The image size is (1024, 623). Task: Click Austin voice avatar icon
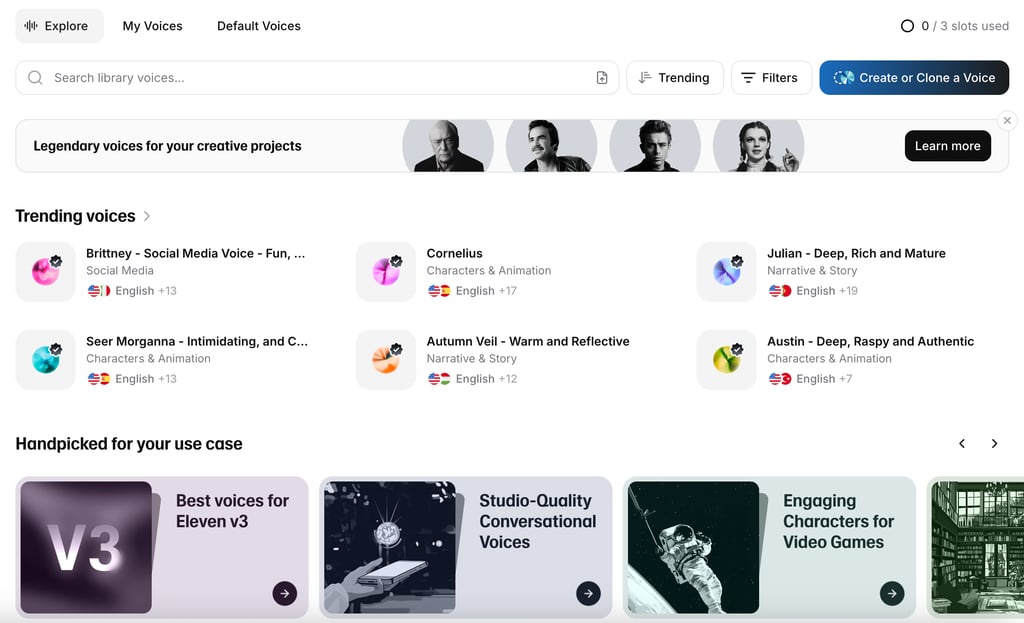(727, 359)
